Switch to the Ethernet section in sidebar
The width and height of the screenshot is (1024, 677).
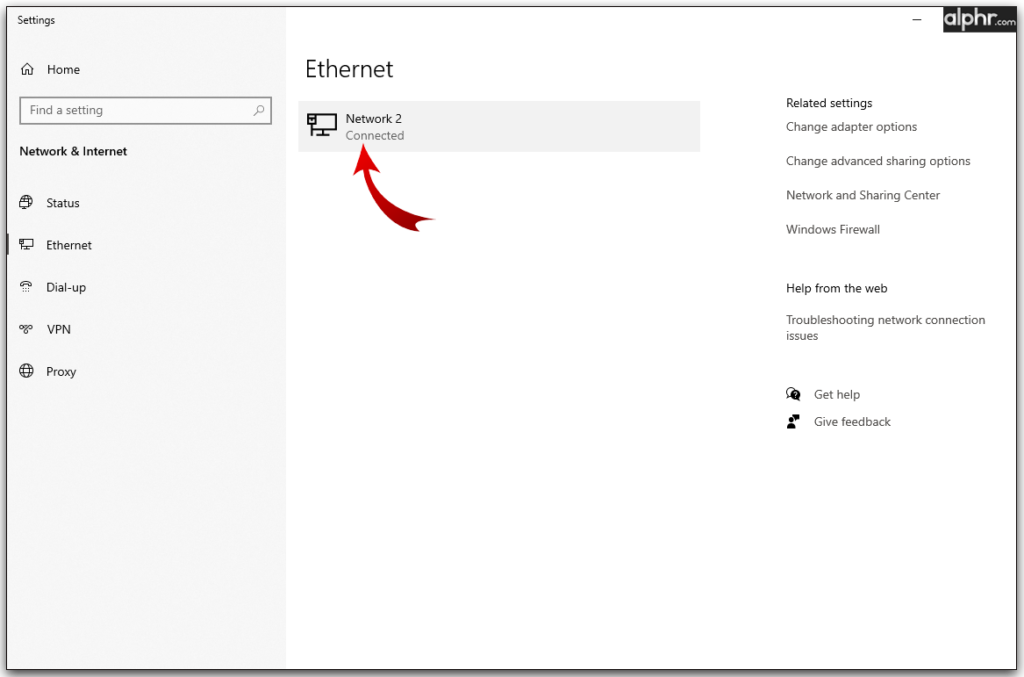point(68,245)
